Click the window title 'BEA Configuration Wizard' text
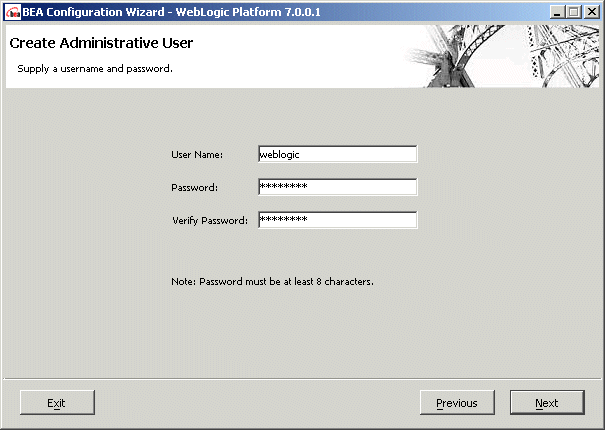Image resolution: width=605 pixels, height=430 pixels. pyautogui.click(x=93, y=12)
